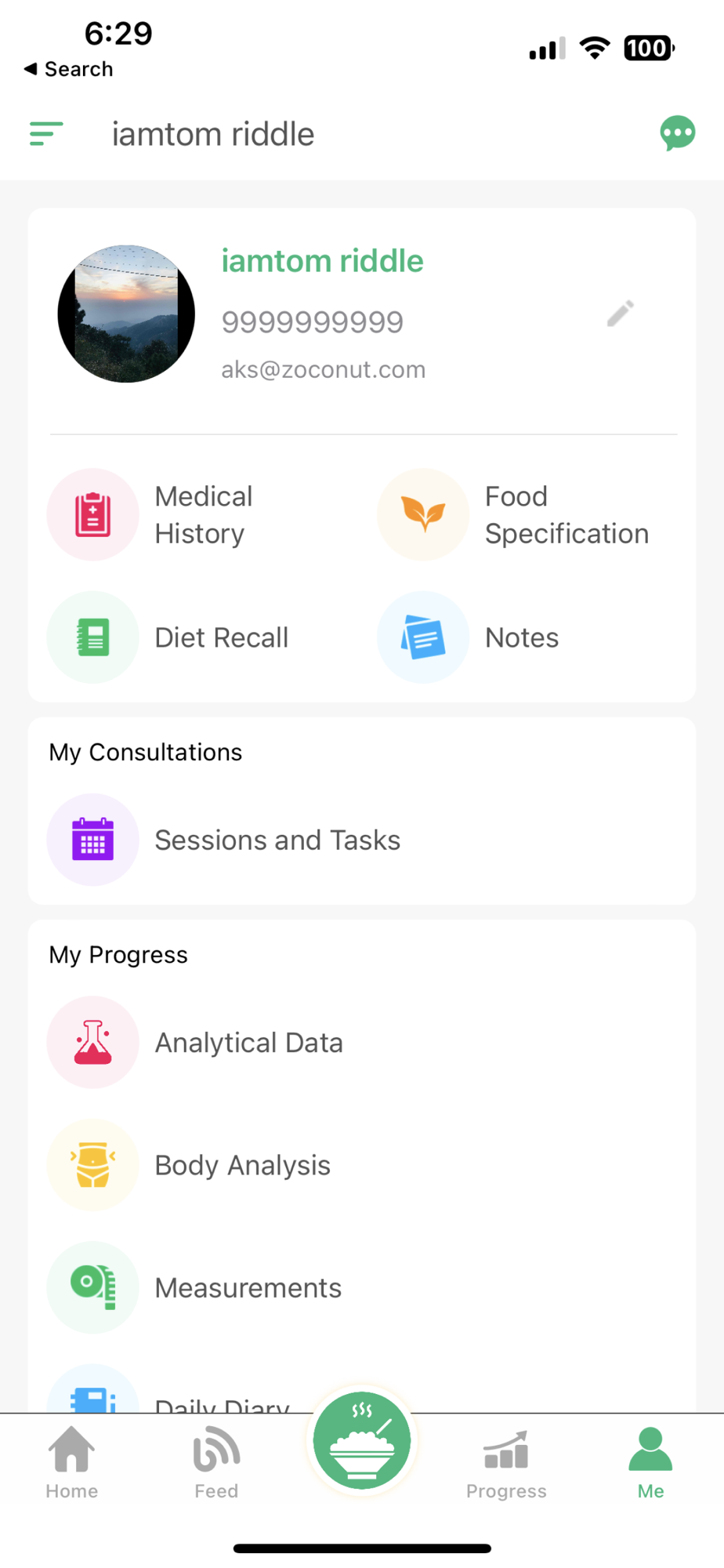Open the Diet Recall notebook icon
Screen dimensions: 724x1568
tap(93, 637)
